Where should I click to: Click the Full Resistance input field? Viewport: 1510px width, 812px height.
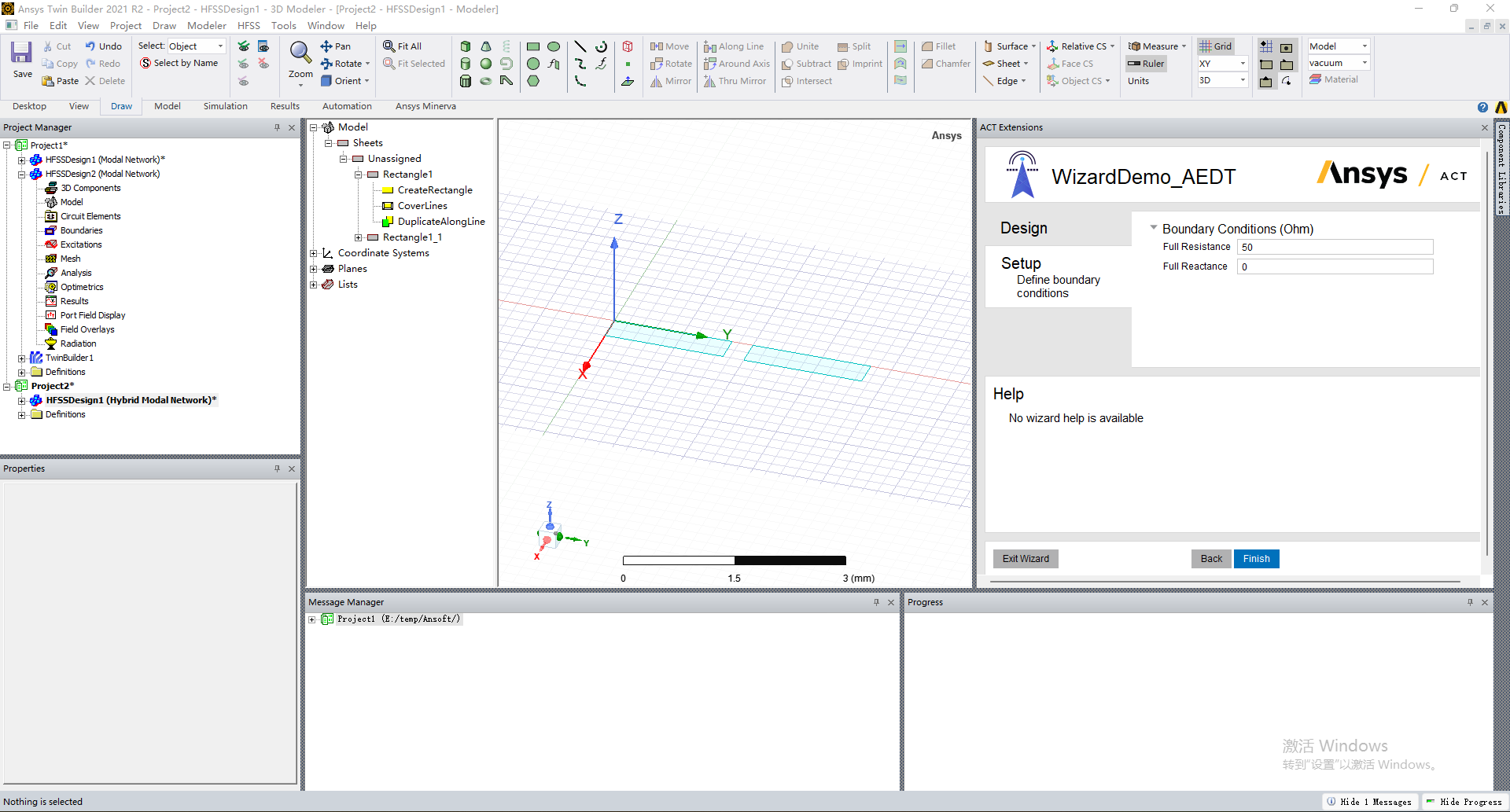coord(1335,247)
